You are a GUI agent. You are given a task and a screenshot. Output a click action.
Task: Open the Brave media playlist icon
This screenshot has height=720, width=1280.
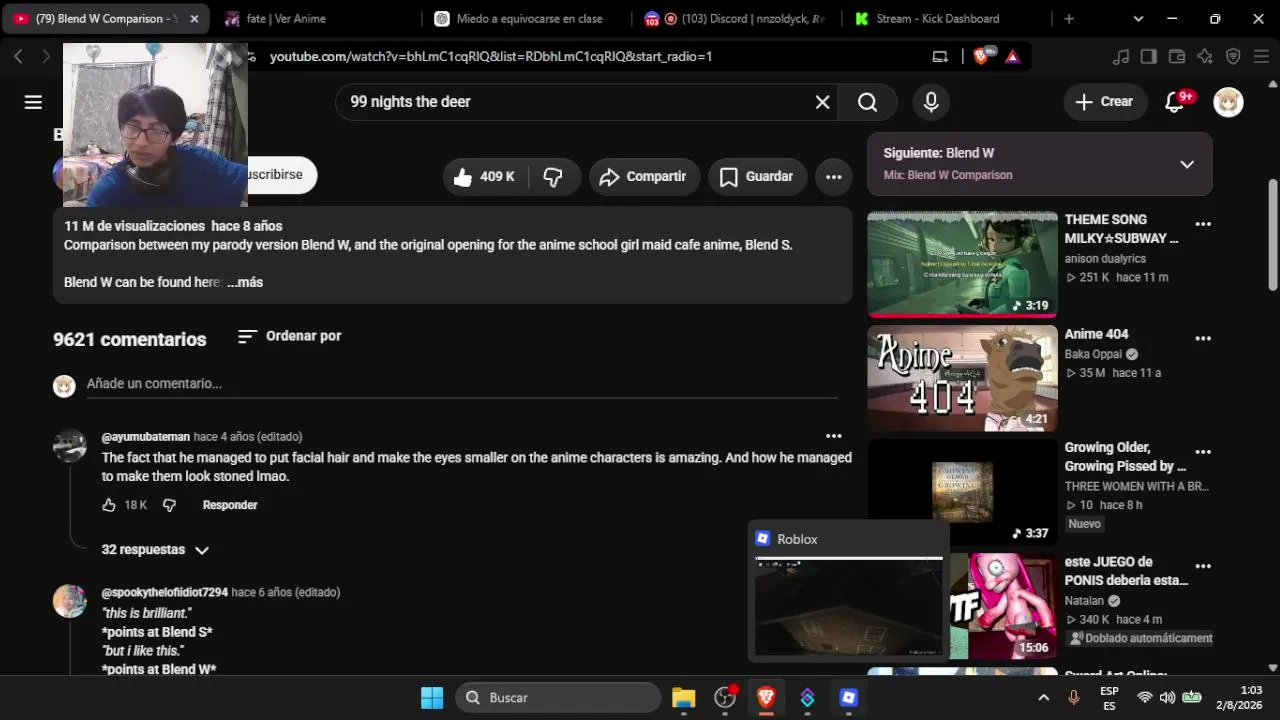[1121, 57]
